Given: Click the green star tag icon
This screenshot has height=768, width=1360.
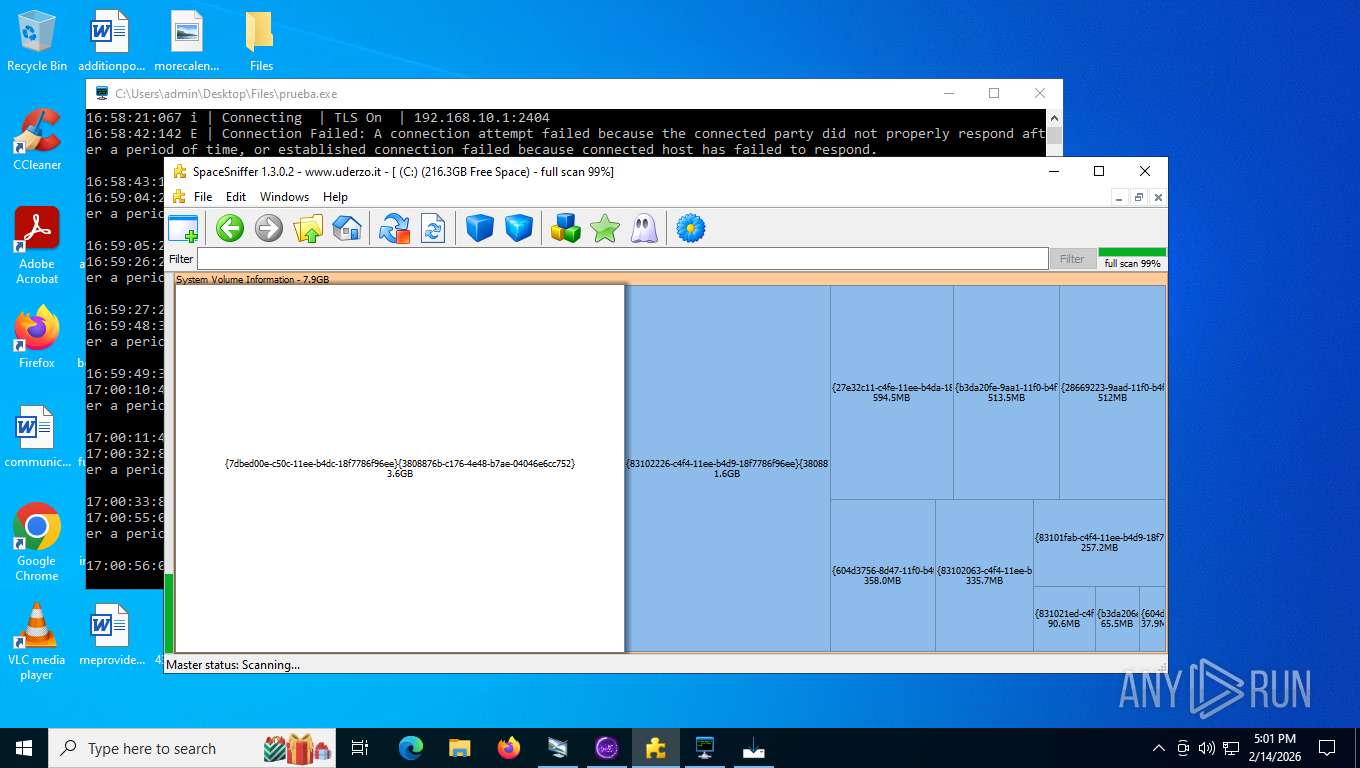Looking at the screenshot, I should coord(605,228).
